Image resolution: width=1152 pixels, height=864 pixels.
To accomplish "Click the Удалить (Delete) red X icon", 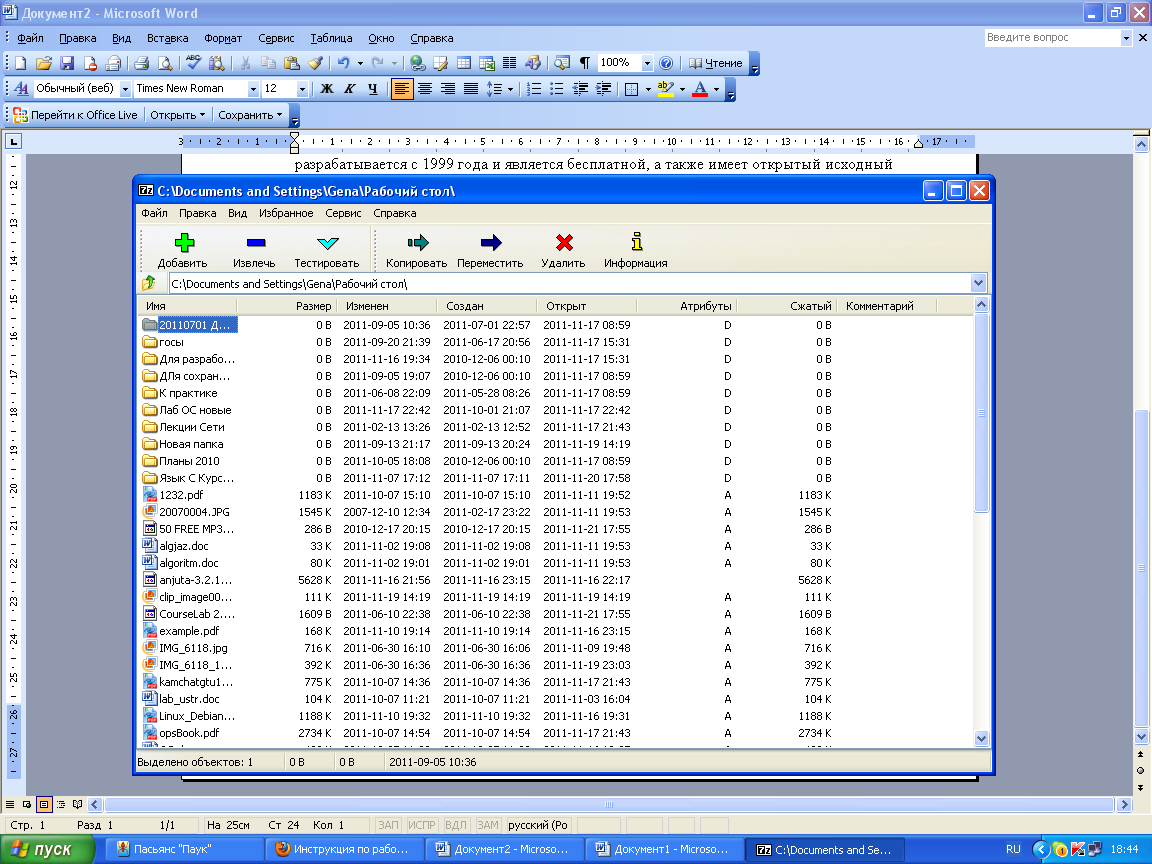I will (564, 242).
